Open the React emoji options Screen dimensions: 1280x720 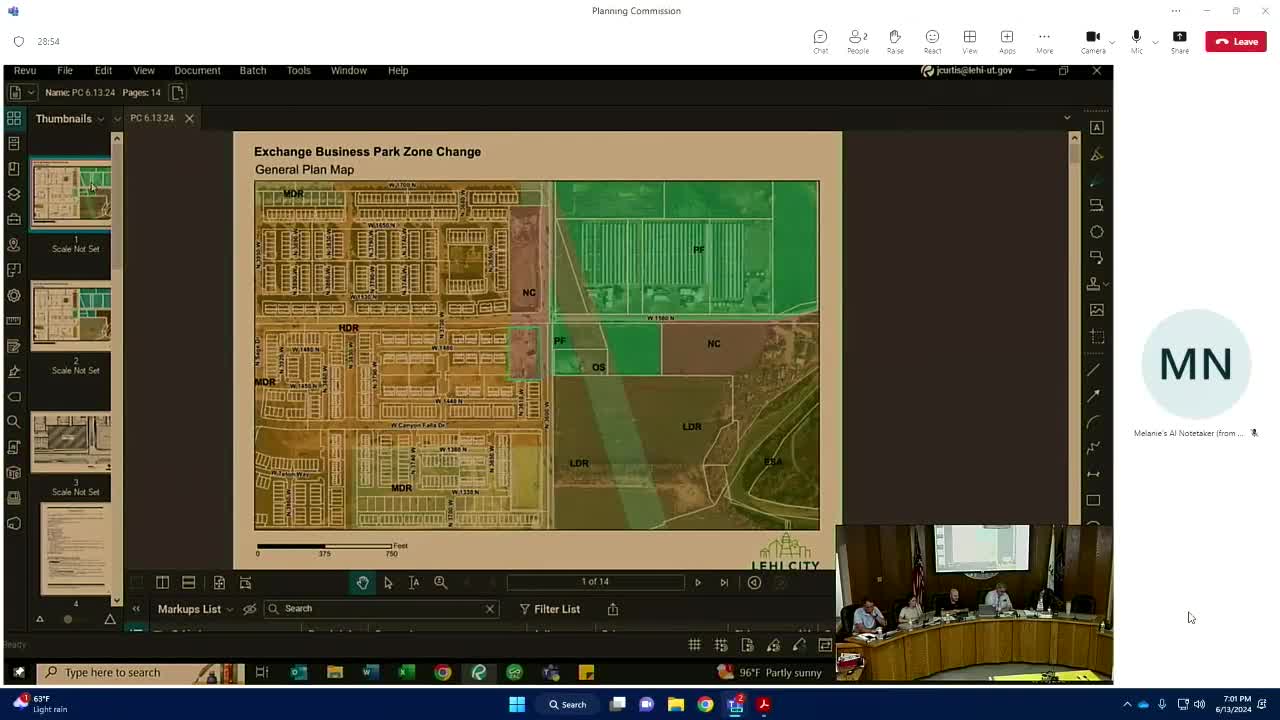932,41
